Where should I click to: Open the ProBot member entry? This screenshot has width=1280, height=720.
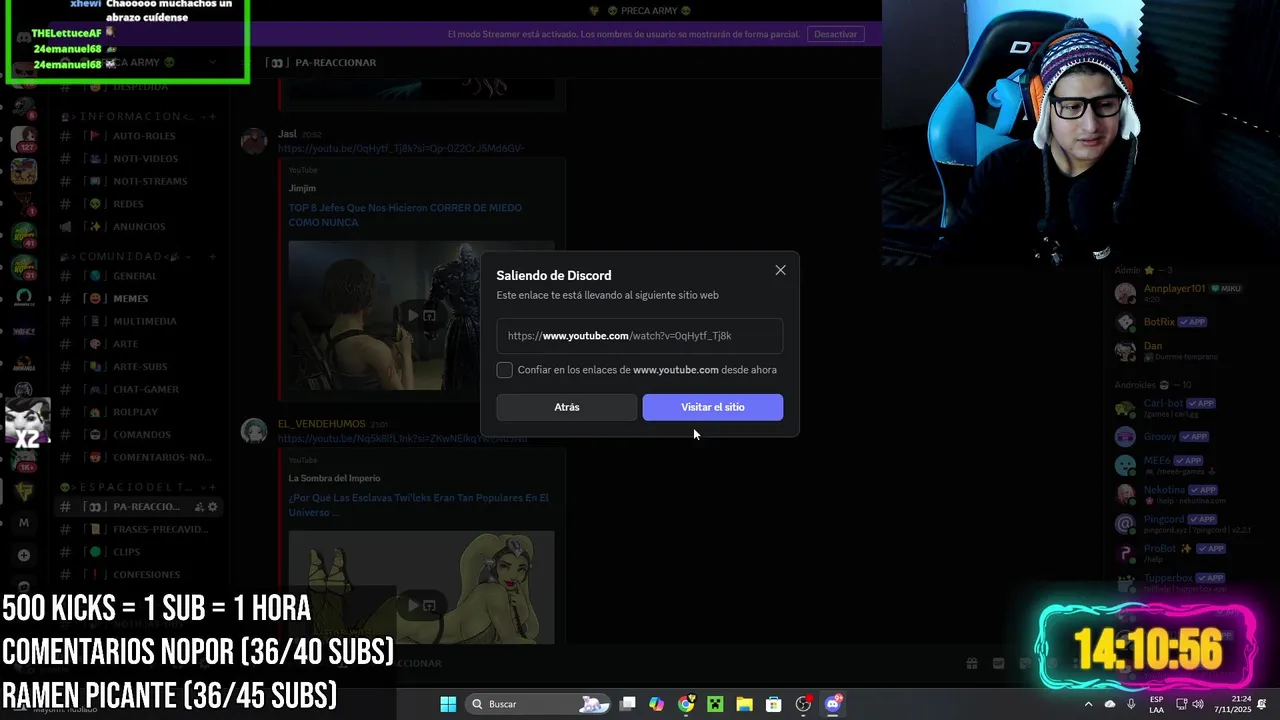(1190, 552)
